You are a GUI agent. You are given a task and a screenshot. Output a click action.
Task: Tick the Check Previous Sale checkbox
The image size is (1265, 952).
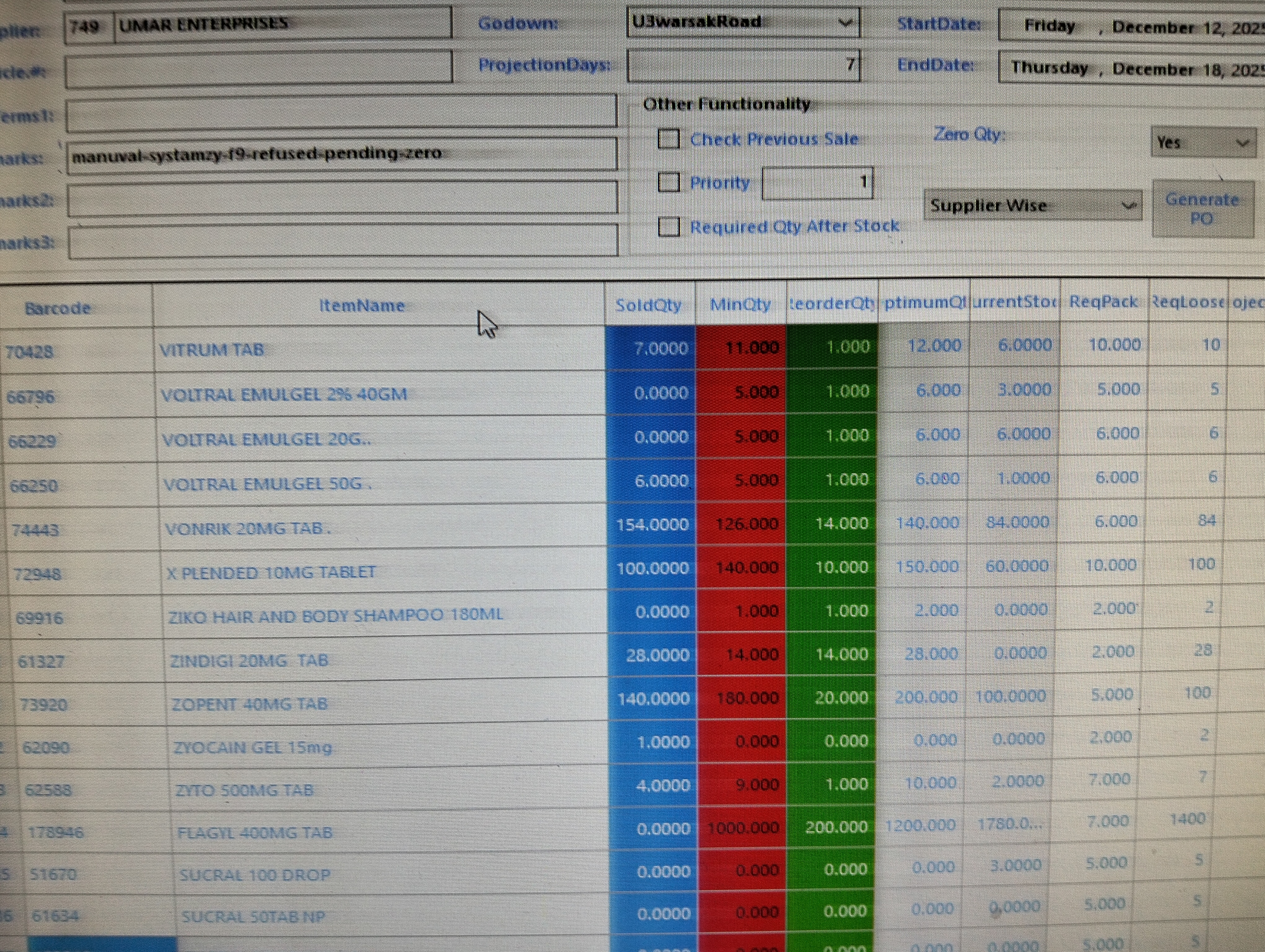click(x=668, y=139)
